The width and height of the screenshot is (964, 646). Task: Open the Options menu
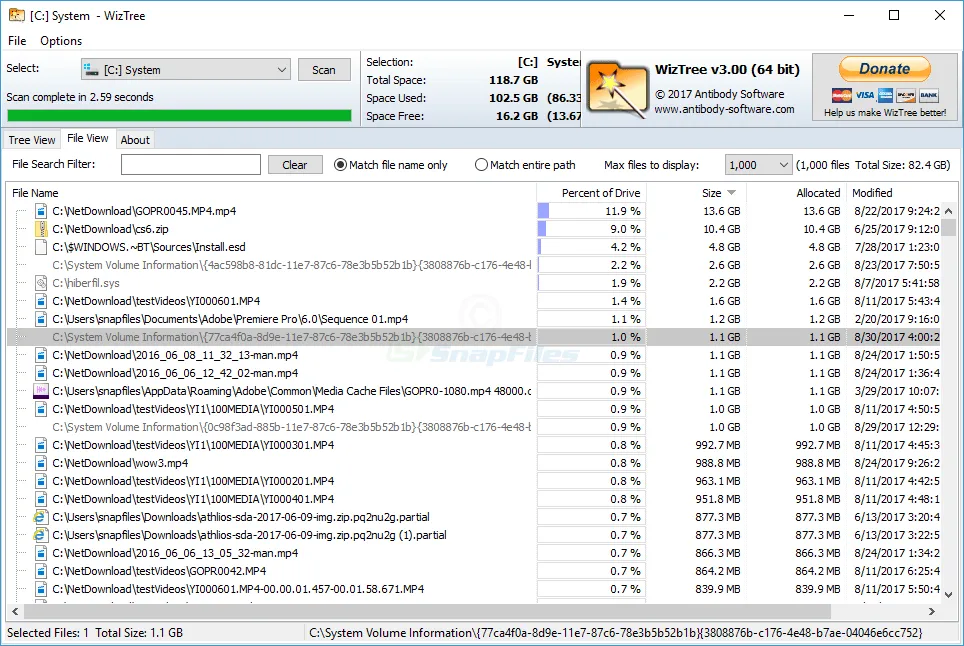point(61,41)
